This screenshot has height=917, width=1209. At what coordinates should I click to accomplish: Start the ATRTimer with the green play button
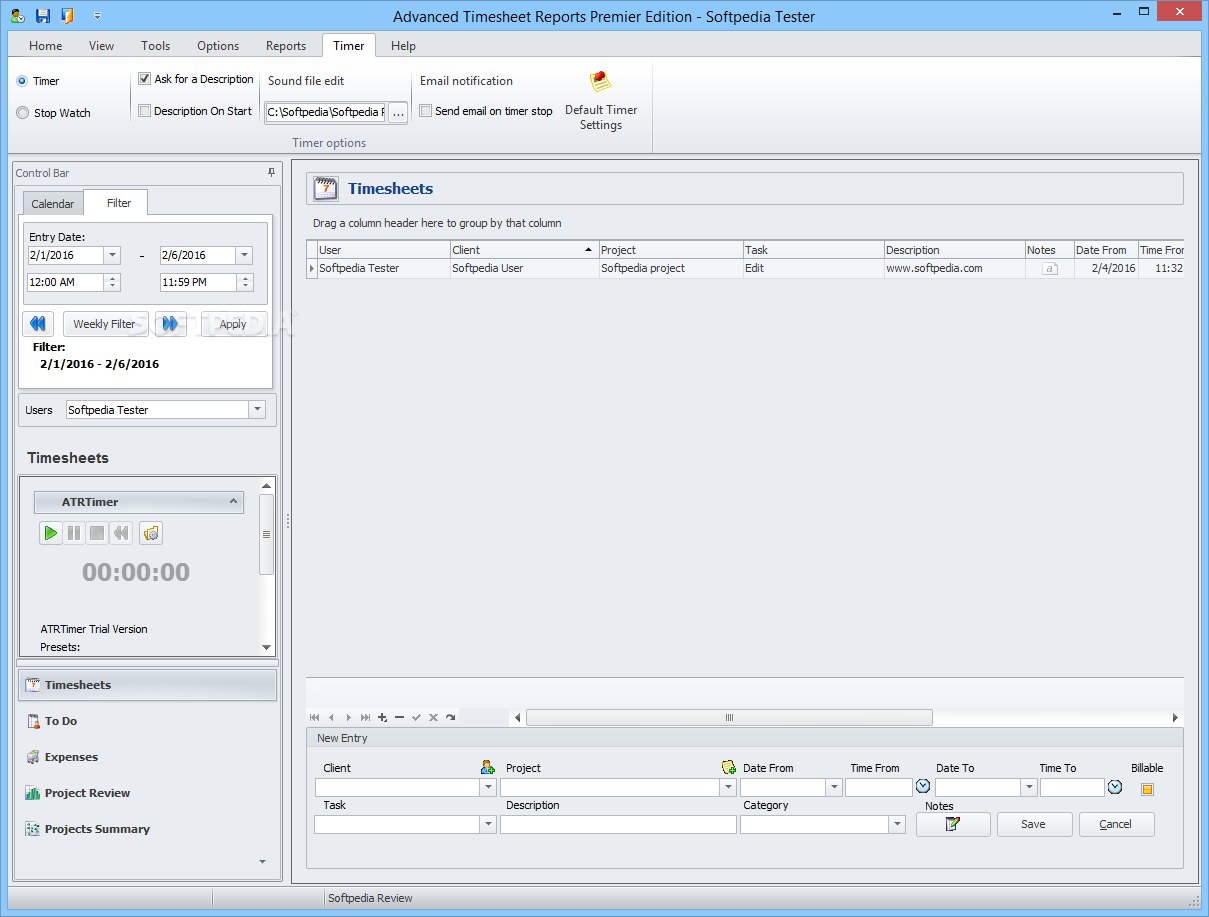[x=50, y=533]
